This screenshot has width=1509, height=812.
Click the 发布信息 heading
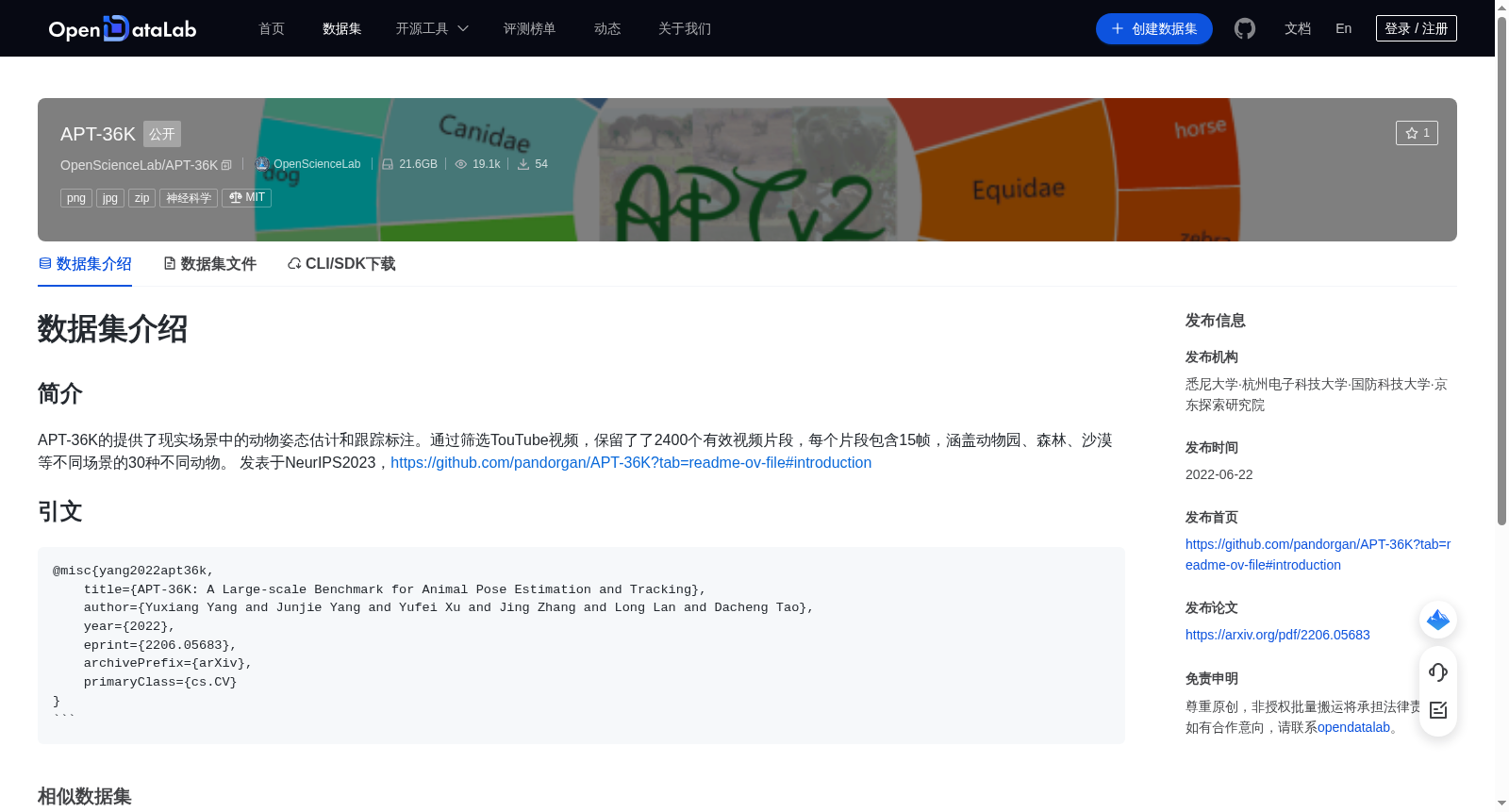1216,321
